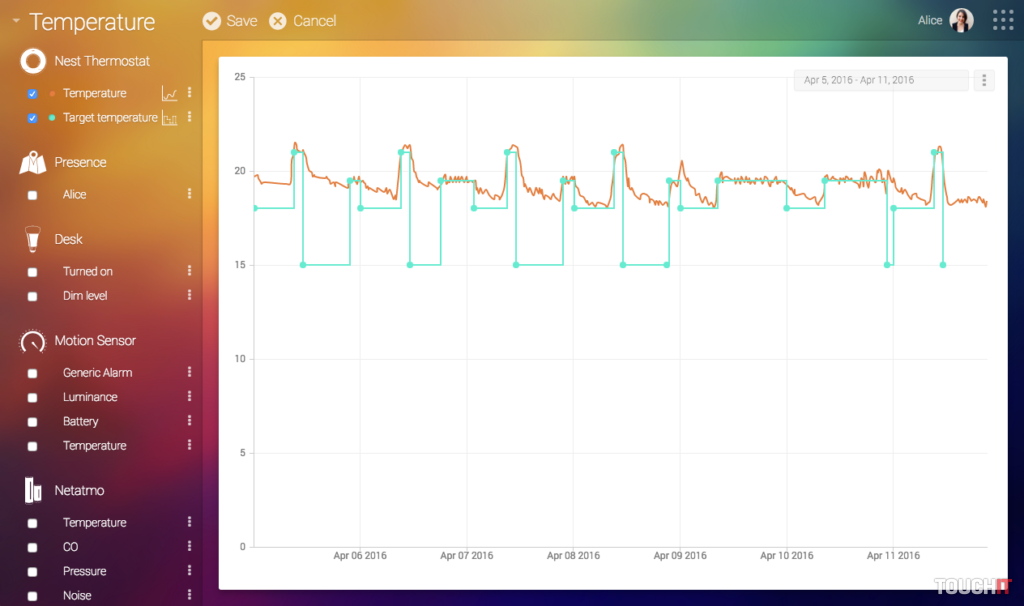Viewport: 1024px width, 606px height.
Task: Cancel editing the chart
Action: tap(303, 21)
